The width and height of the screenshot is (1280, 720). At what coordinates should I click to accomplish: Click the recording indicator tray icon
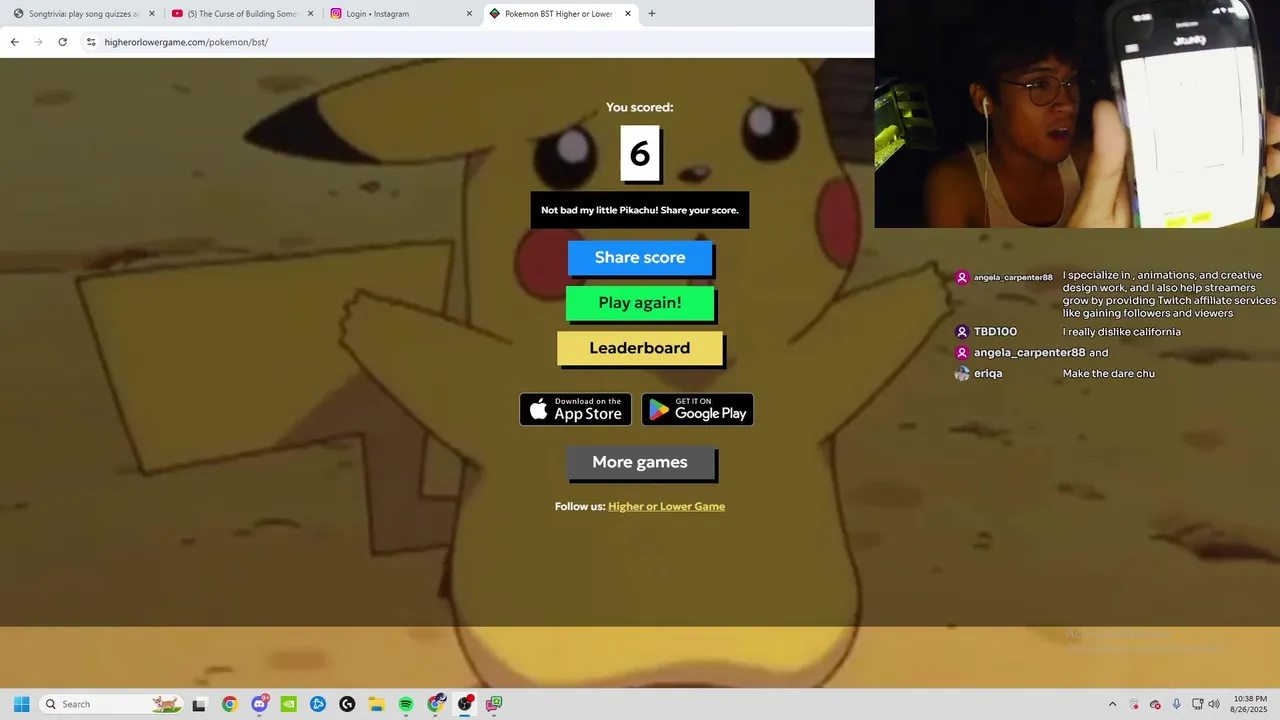1134,704
